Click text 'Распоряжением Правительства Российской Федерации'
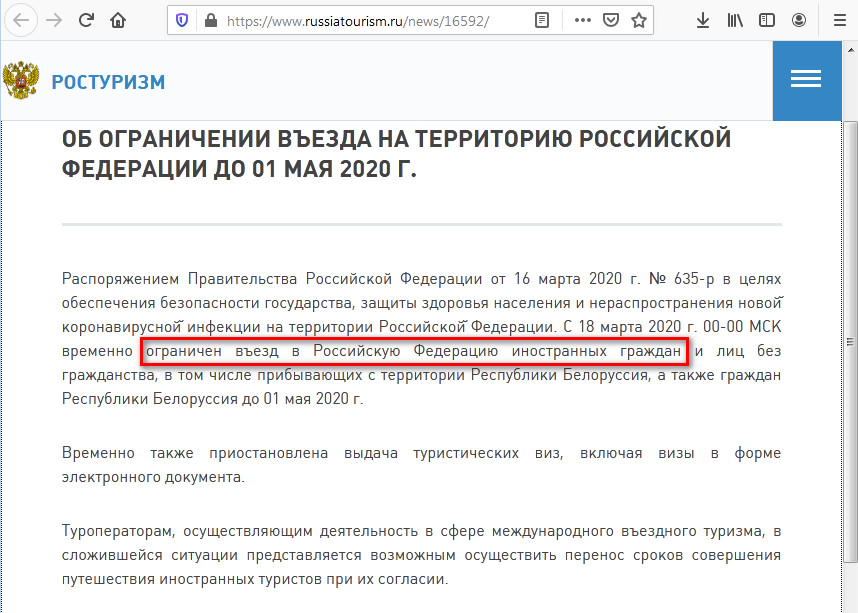Image resolution: width=858 pixels, height=613 pixels. pos(271,279)
